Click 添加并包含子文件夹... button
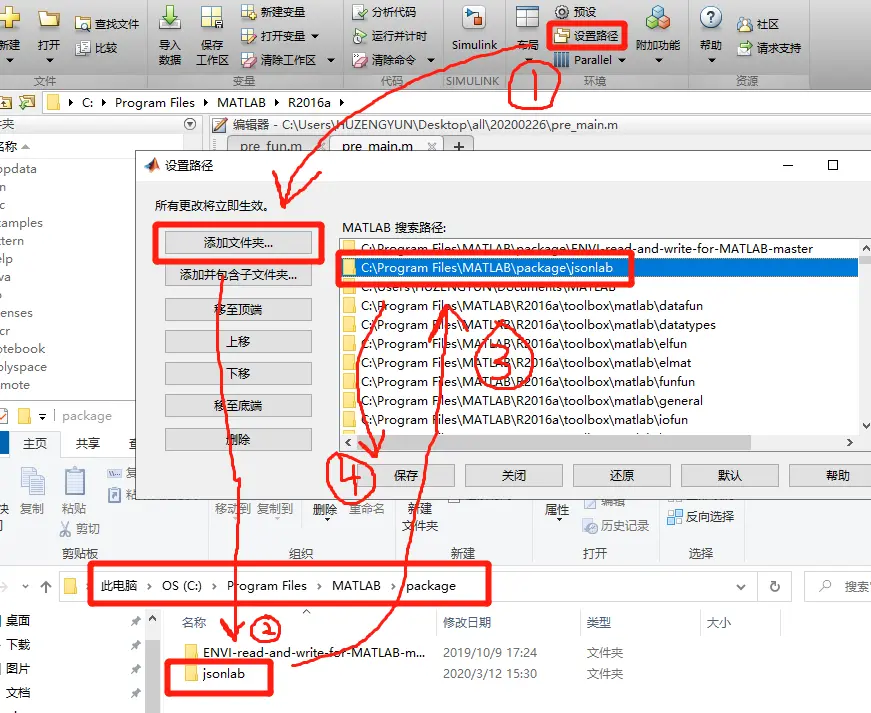 (238, 275)
